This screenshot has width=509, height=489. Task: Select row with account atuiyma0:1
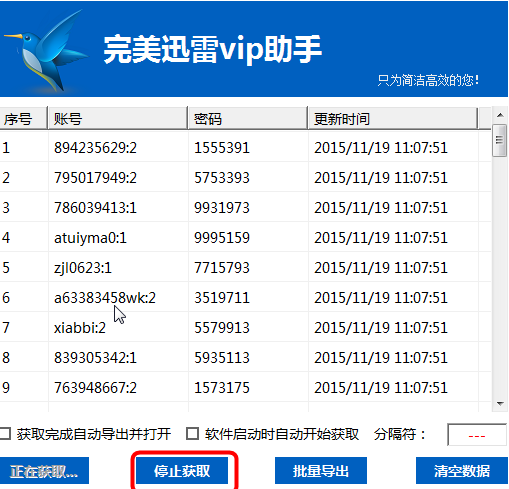(x=245, y=237)
